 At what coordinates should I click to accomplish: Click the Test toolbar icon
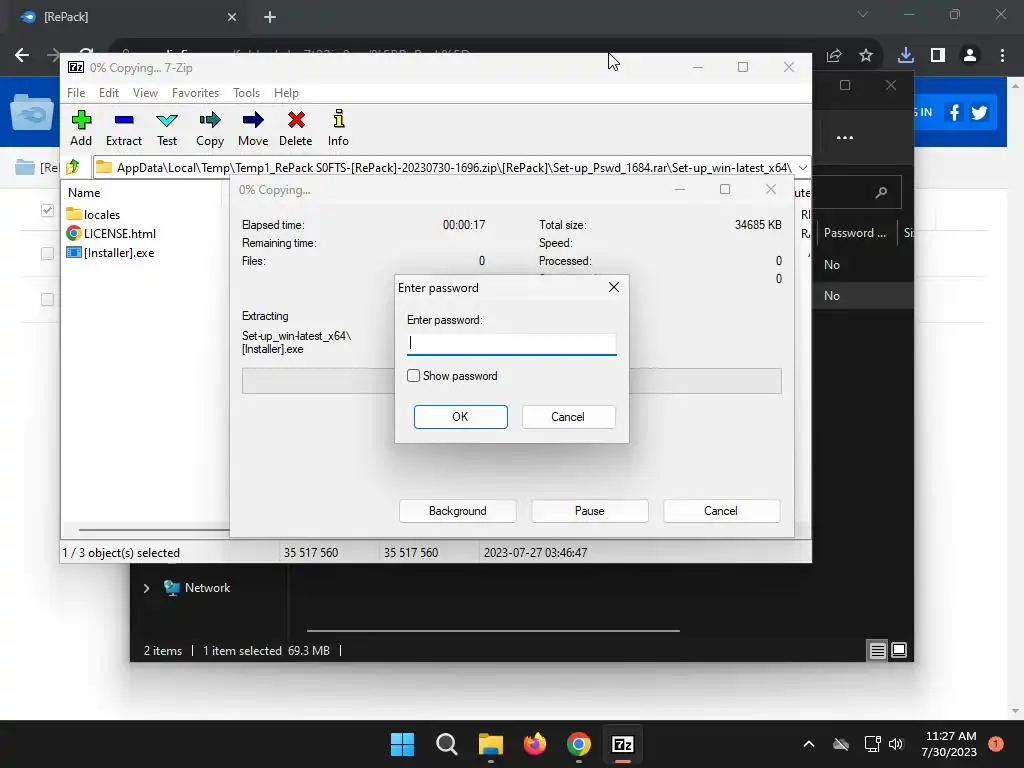tap(167, 128)
